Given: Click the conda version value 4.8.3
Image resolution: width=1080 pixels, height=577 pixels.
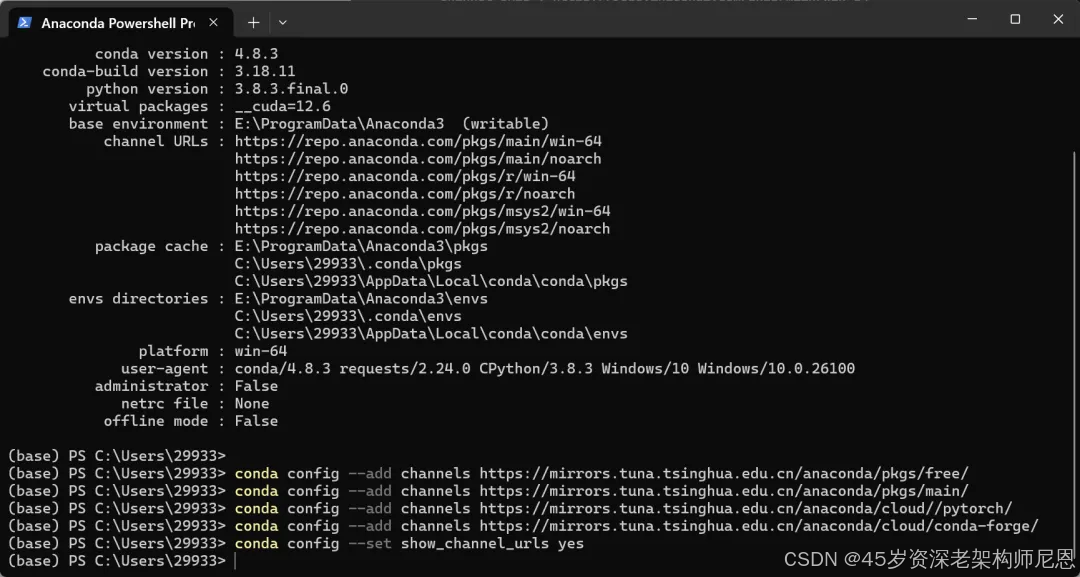Looking at the screenshot, I should tap(256, 54).
